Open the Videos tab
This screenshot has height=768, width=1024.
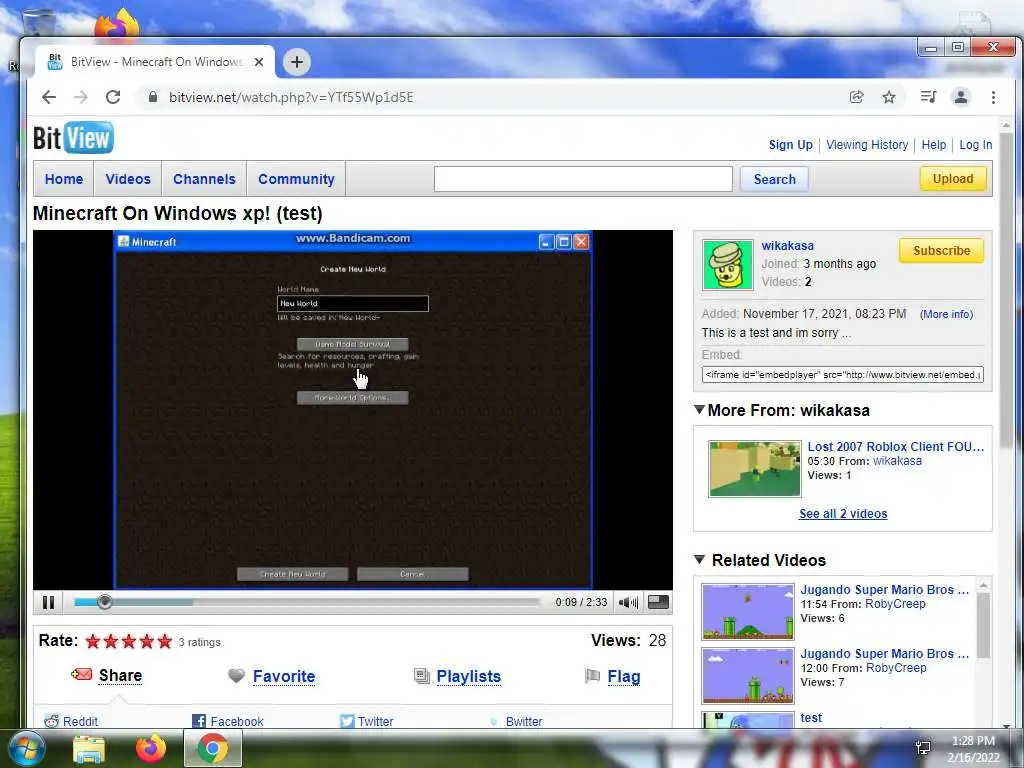tap(128, 179)
